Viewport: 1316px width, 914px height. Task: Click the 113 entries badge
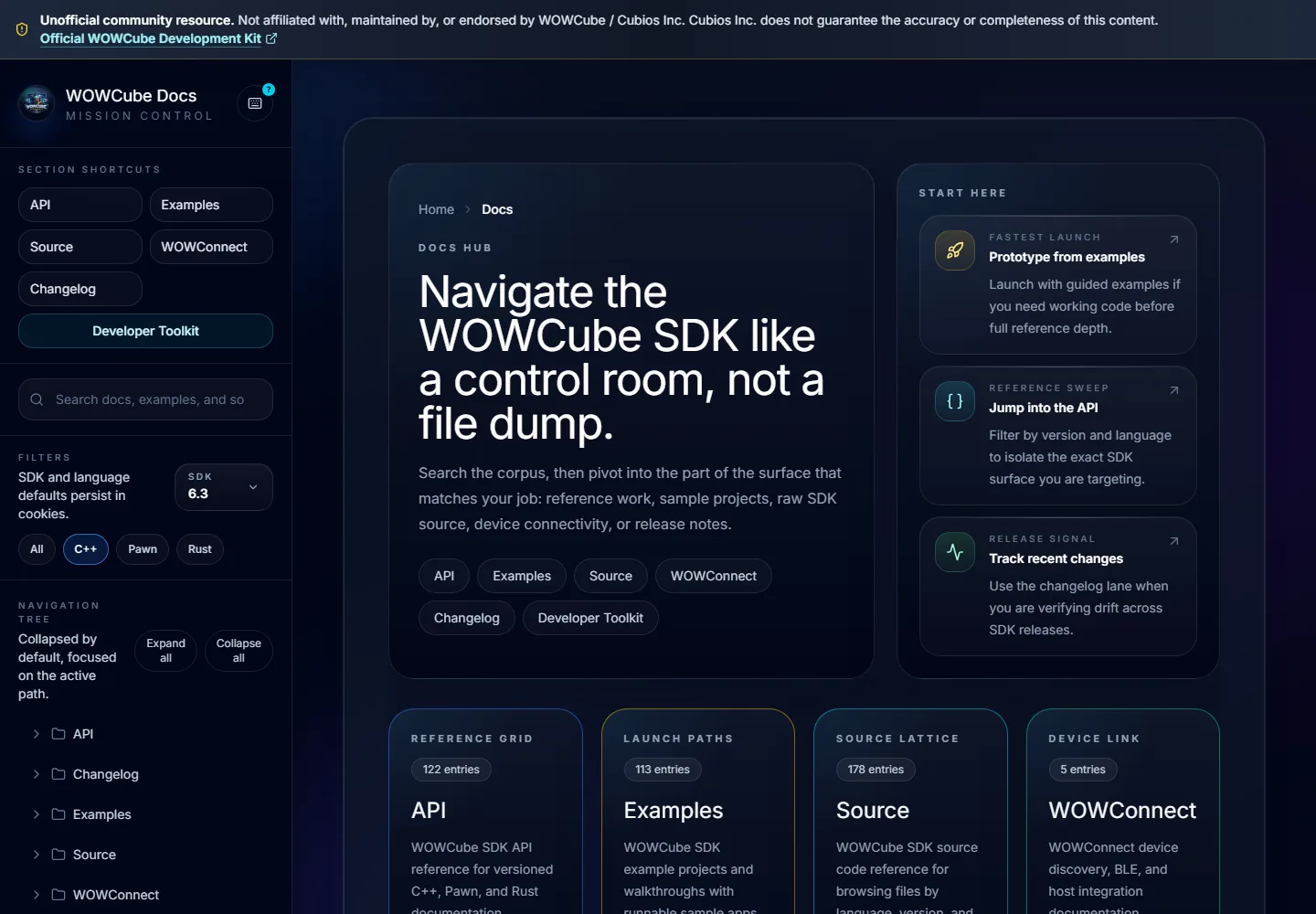(x=663, y=770)
